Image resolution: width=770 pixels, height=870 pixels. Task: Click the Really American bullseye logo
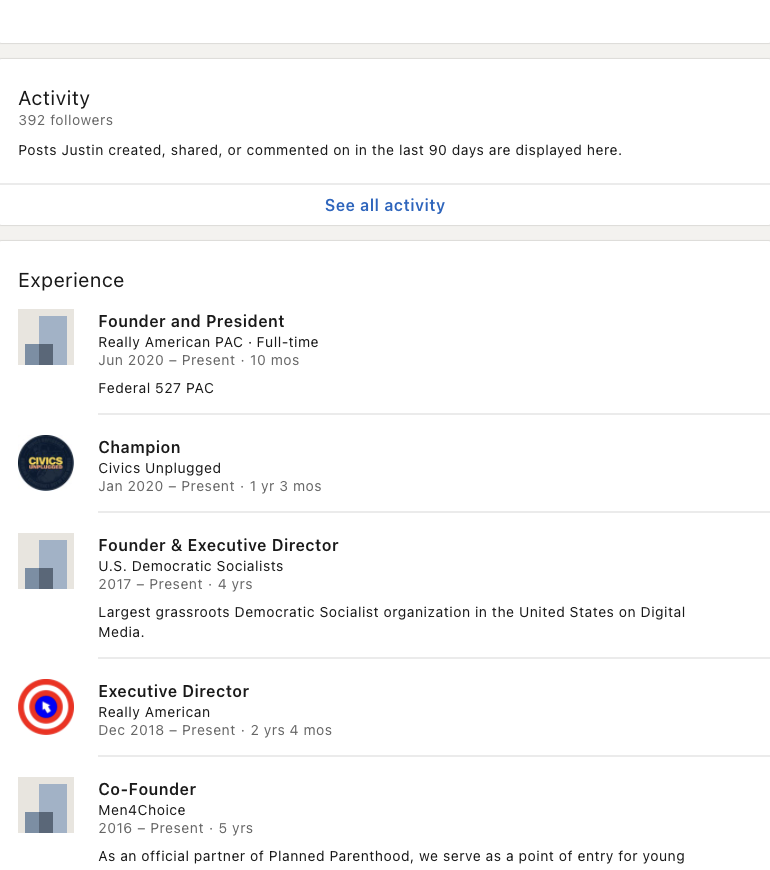(x=46, y=707)
